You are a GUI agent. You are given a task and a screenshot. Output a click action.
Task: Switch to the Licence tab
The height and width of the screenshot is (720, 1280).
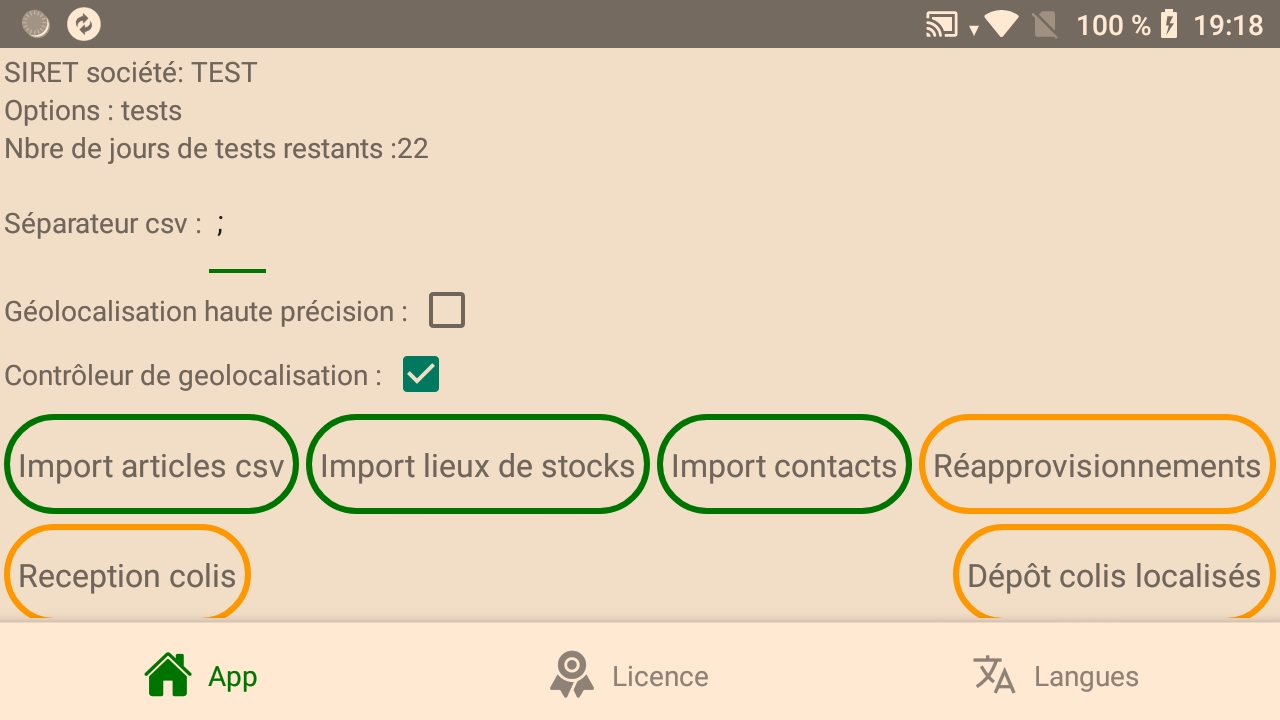660,676
